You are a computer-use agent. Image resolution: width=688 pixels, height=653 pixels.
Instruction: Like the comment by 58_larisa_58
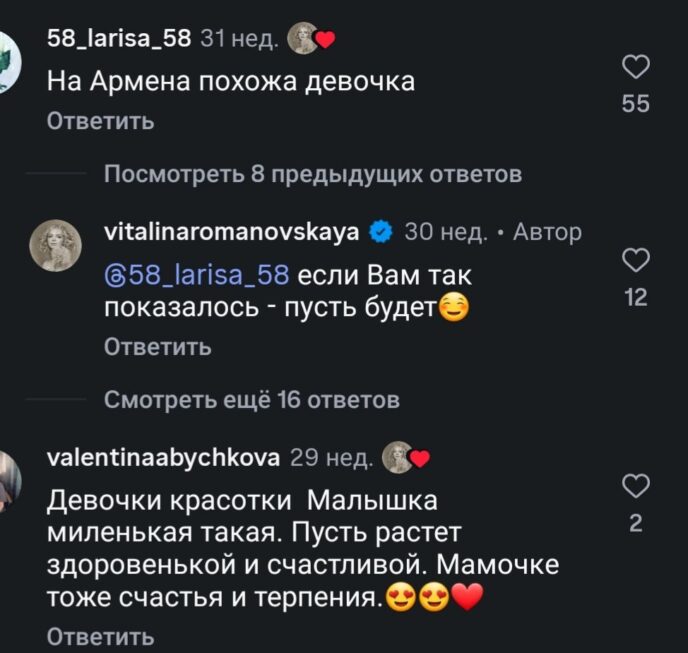click(636, 67)
